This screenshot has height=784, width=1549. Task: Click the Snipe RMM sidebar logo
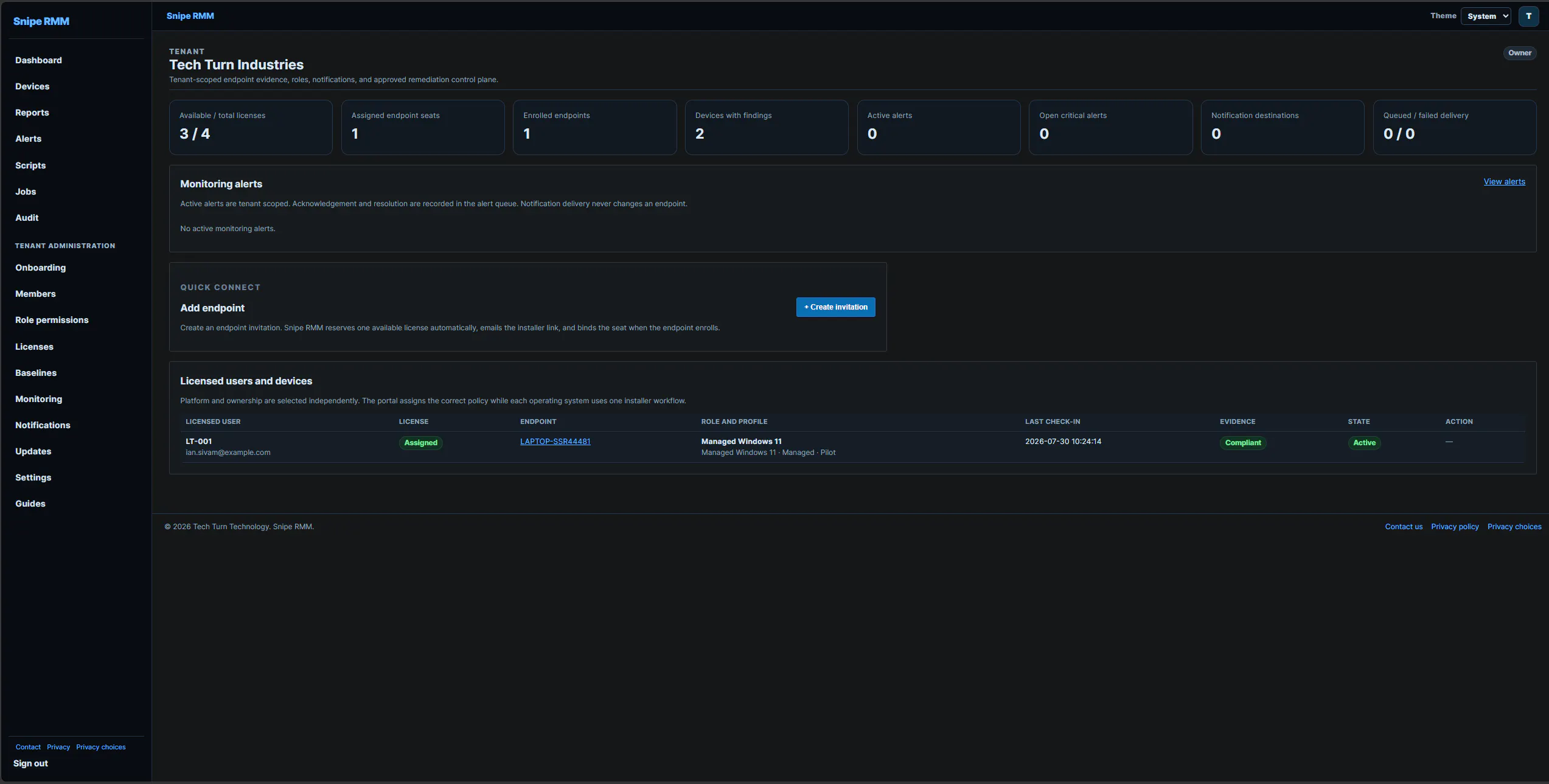point(41,21)
